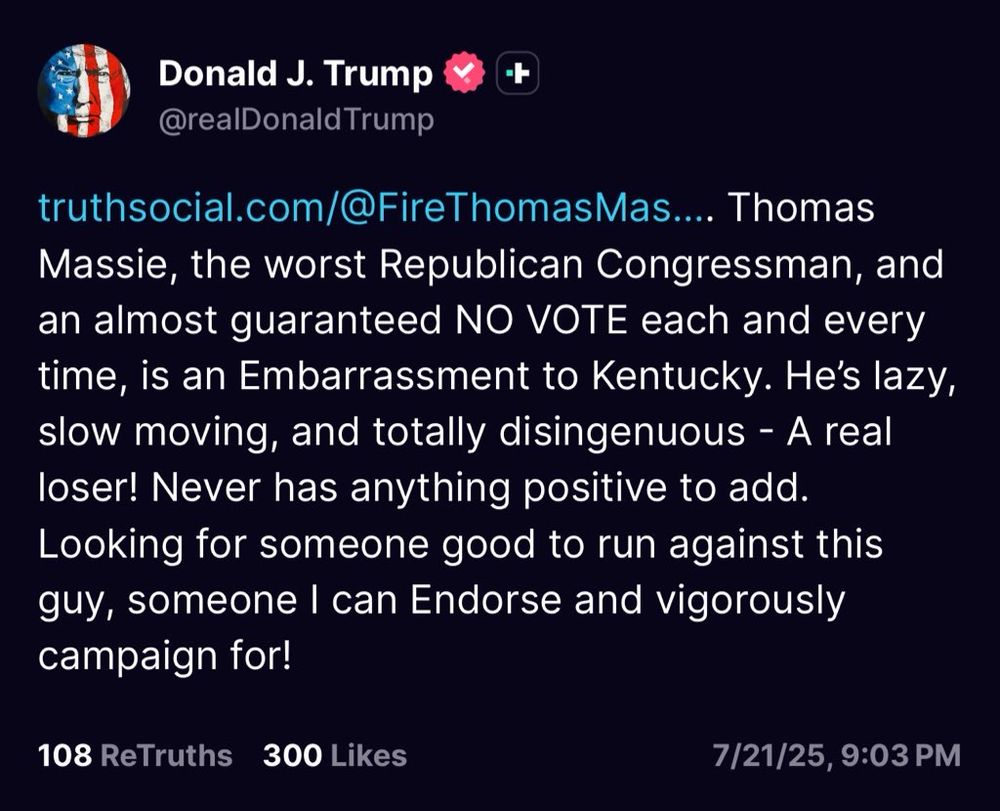Click the word disingenuous in post

[622, 434]
